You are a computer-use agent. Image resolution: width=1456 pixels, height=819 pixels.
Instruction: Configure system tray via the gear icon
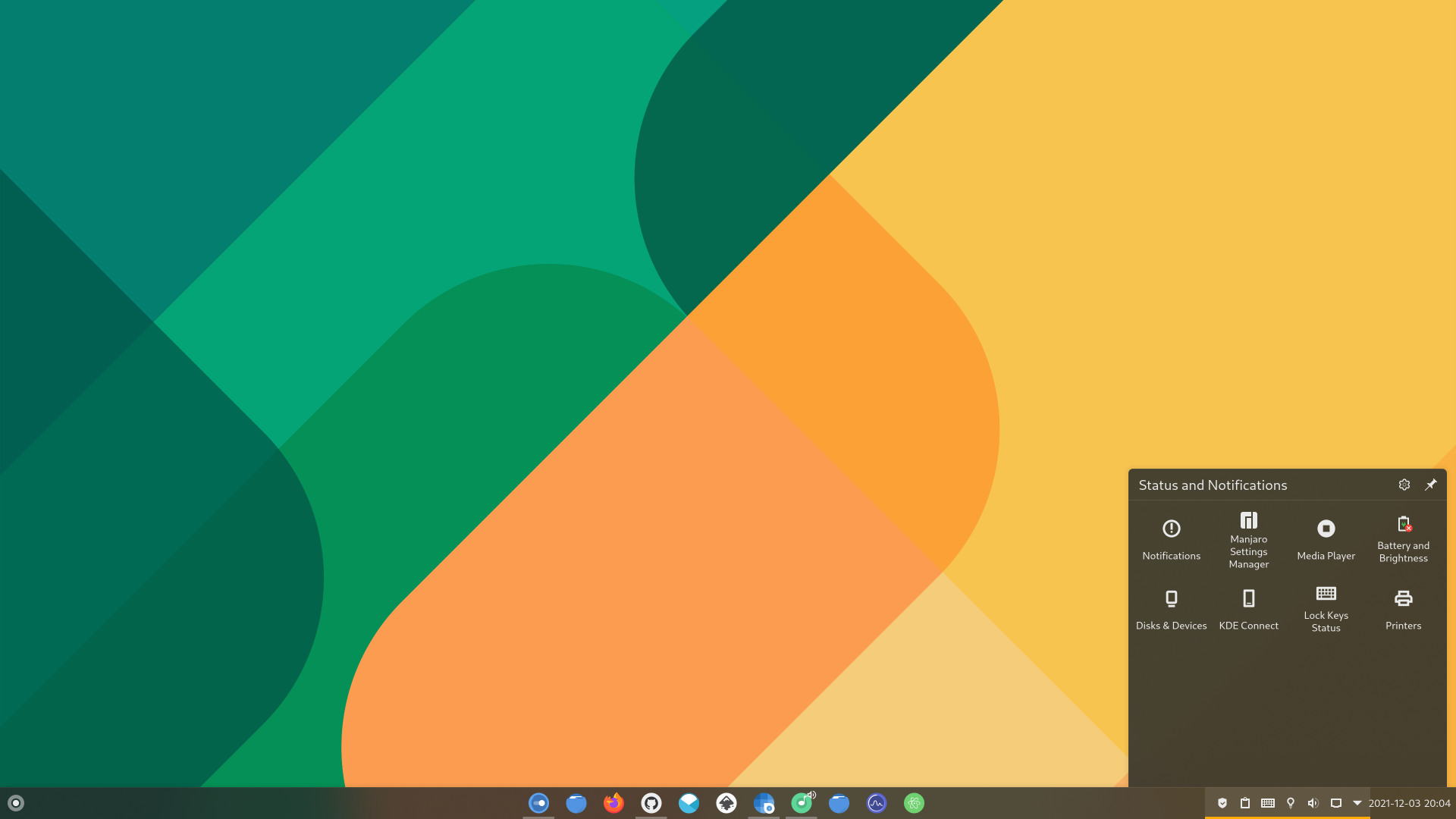click(1404, 485)
